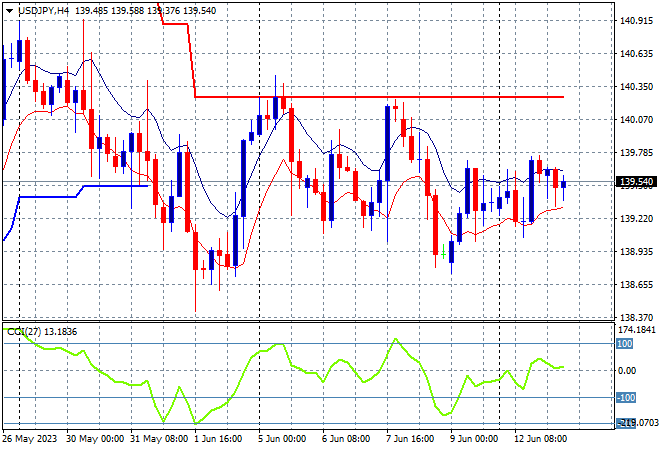Click the 5 Jun 00:00 time label

(x=282, y=439)
